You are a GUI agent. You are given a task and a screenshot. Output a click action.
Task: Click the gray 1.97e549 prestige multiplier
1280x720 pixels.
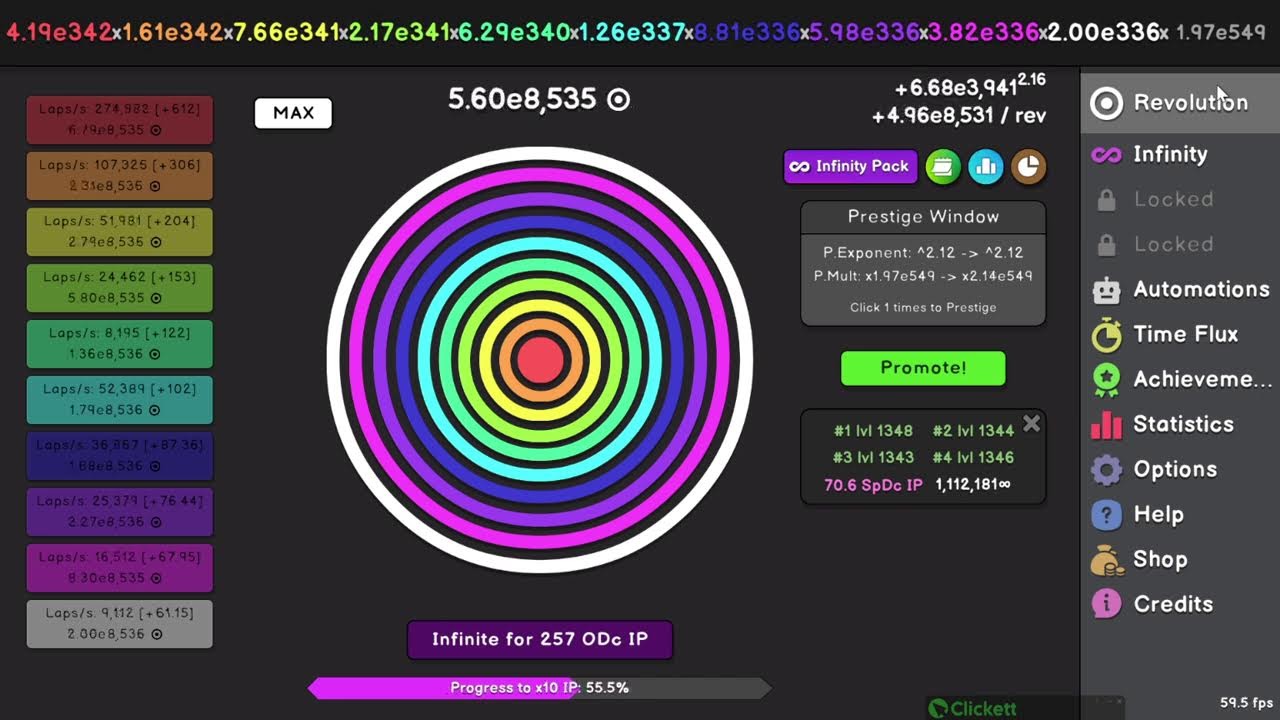pyautogui.click(x=1220, y=32)
